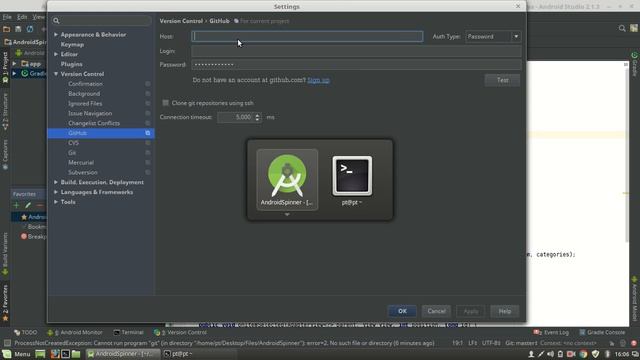This screenshot has height=360, width=640.
Task: Click the Chrome tray icon
Action: click(x=584, y=354)
